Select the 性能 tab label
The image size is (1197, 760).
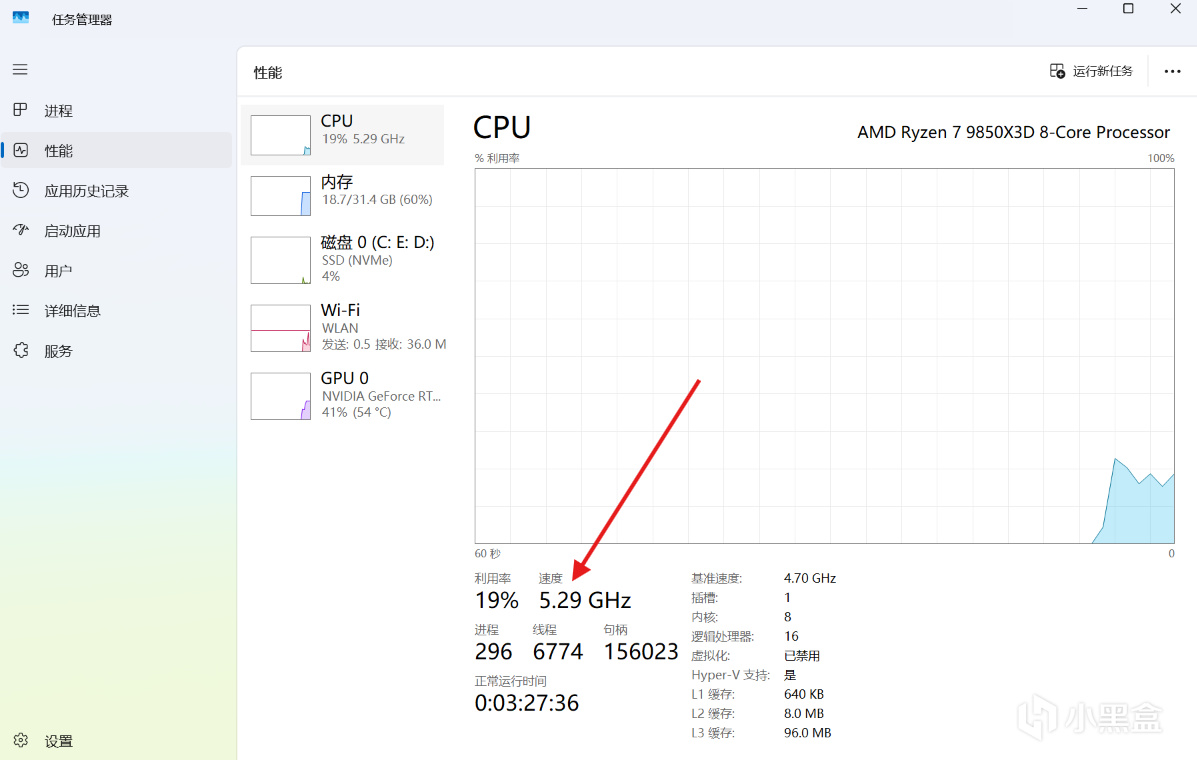click(x=59, y=151)
